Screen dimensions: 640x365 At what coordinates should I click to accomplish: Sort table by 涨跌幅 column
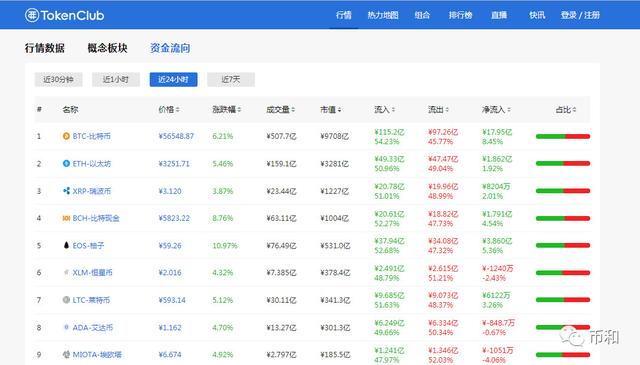coord(227,109)
